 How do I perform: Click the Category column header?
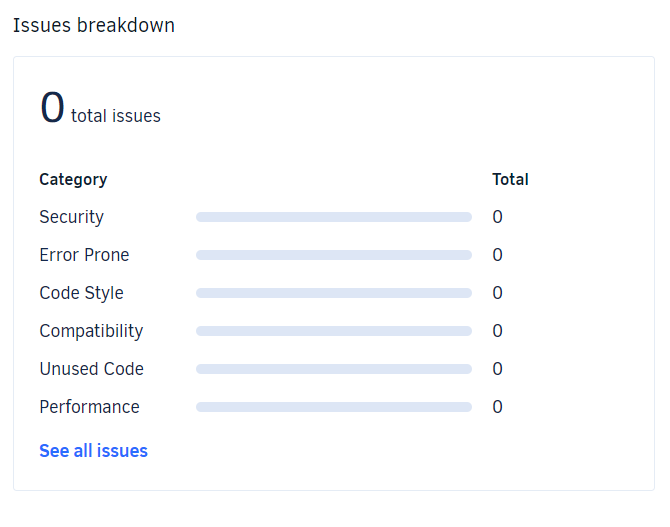(x=73, y=180)
